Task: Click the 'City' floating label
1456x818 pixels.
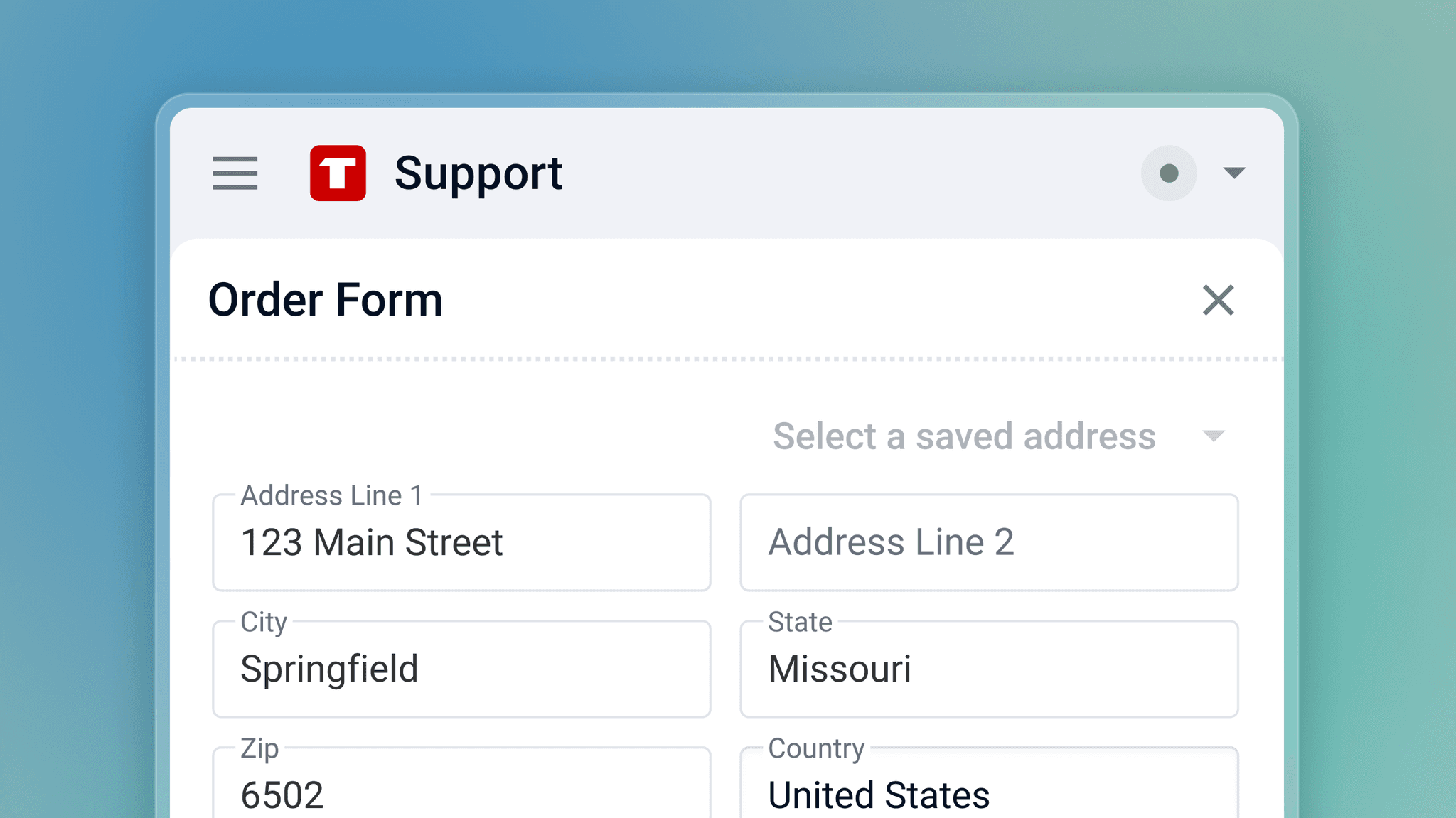Action: tap(264, 623)
